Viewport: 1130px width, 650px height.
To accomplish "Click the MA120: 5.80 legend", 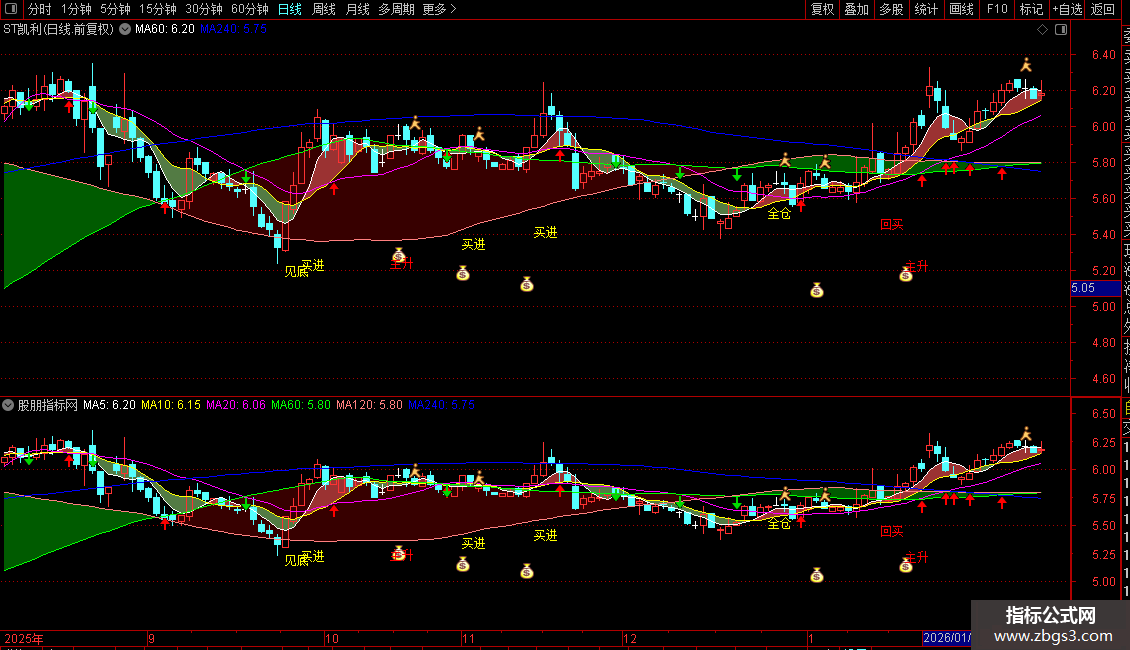I will [369, 405].
